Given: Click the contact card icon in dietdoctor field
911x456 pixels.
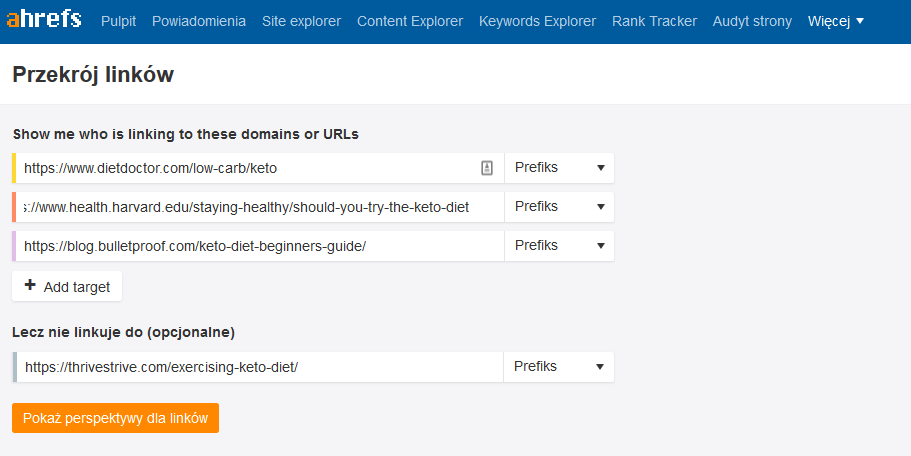Looking at the screenshot, I should [487, 168].
